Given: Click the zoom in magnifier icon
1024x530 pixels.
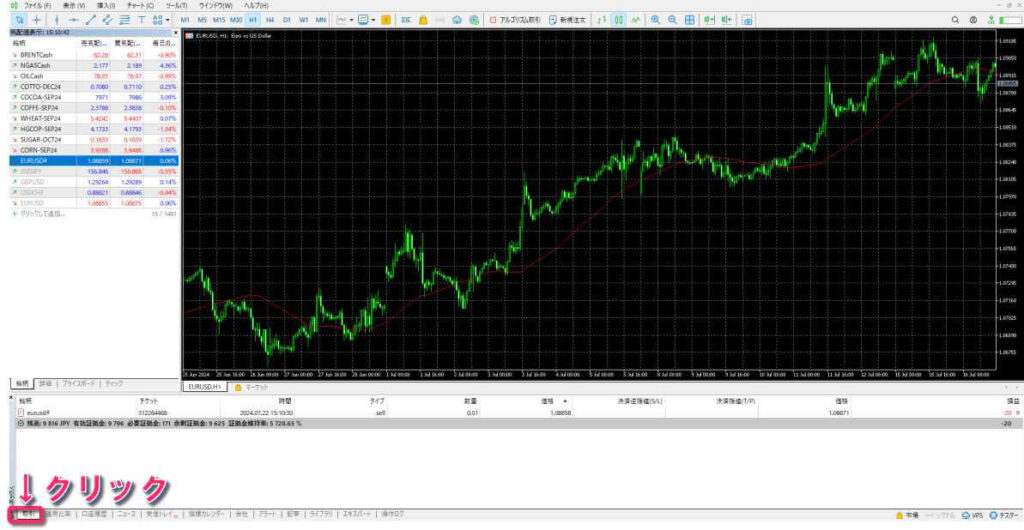Looking at the screenshot, I should pyautogui.click(x=655, y=19).
